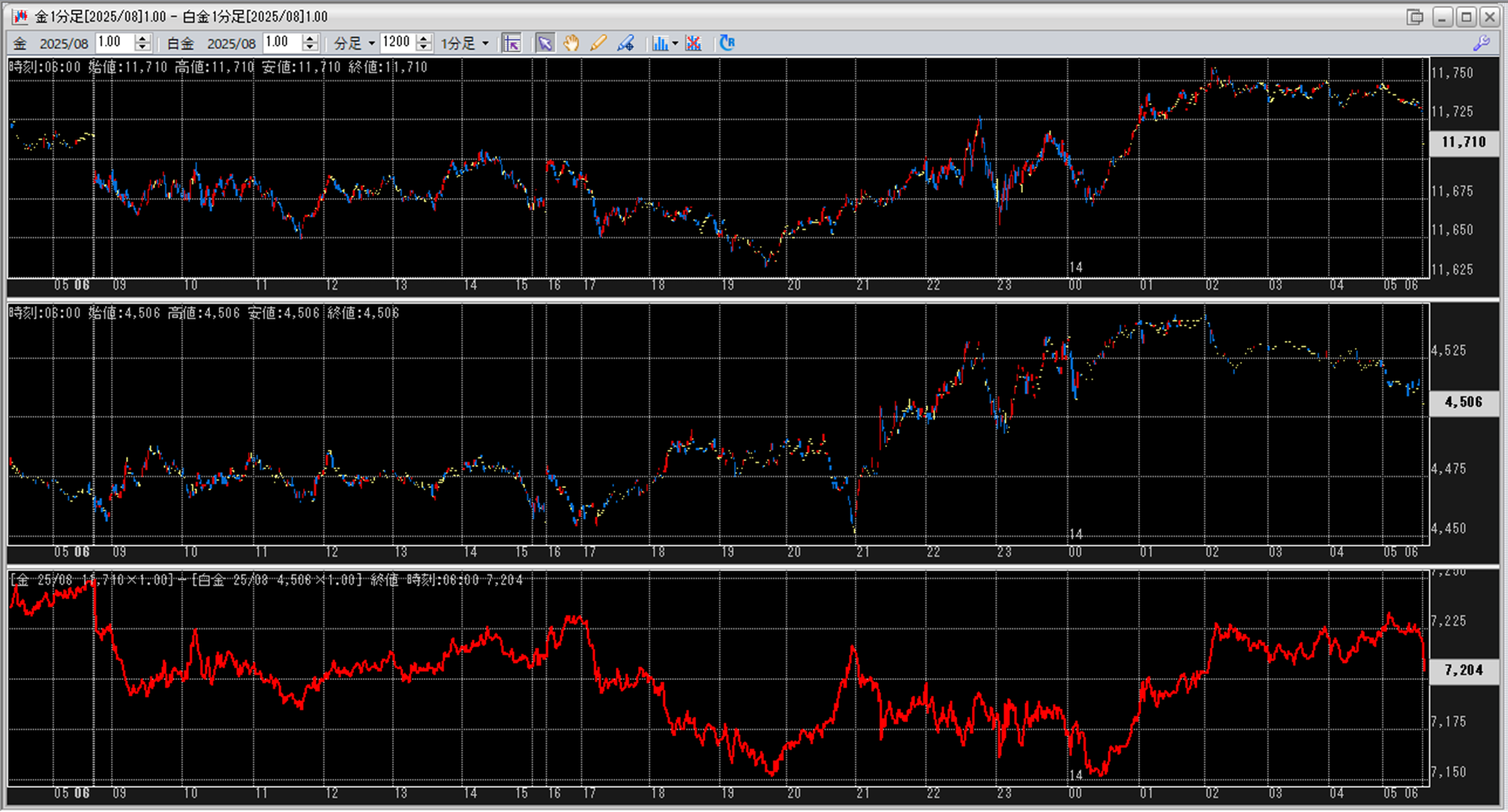
Task: Click the 白金 2025/08 contract label
Action: pos(231,43)
